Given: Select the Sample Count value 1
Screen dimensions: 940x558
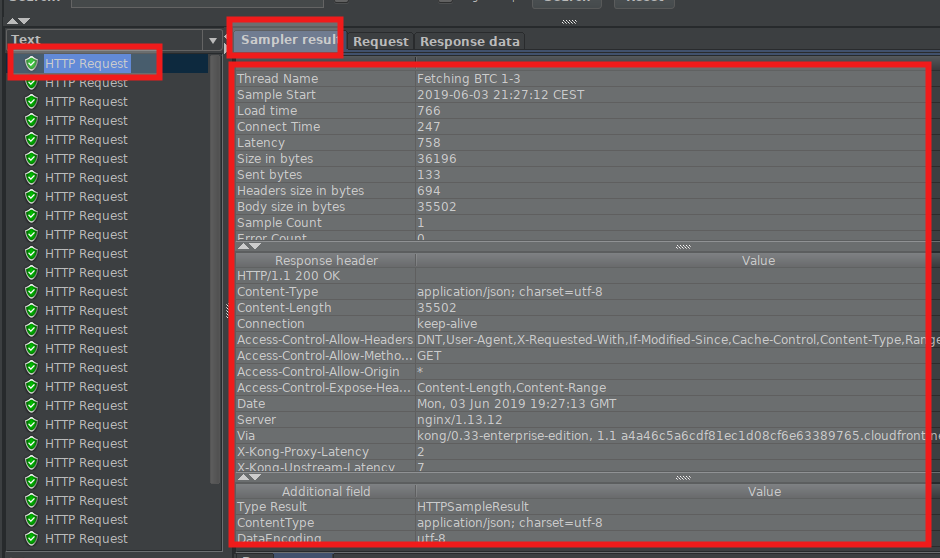Looking at the screenshot, I should click(x=421, y=222).
